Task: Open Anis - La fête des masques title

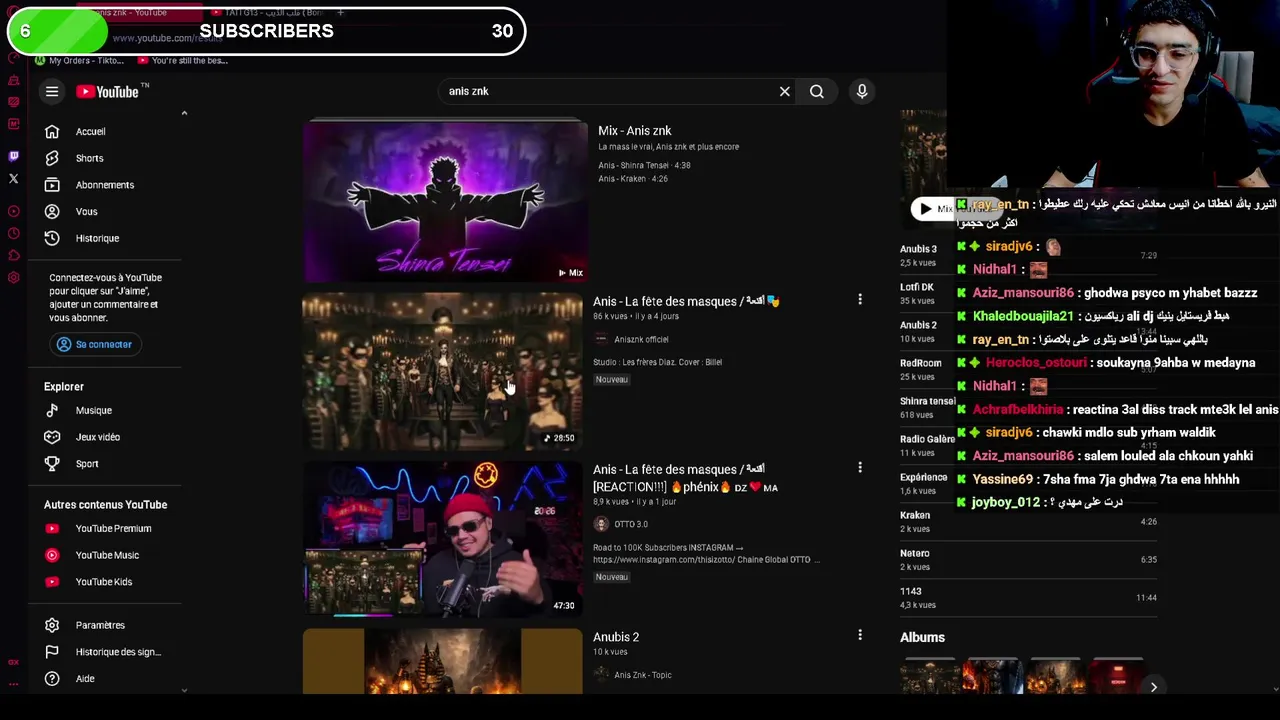Action: tap(686, 301)
